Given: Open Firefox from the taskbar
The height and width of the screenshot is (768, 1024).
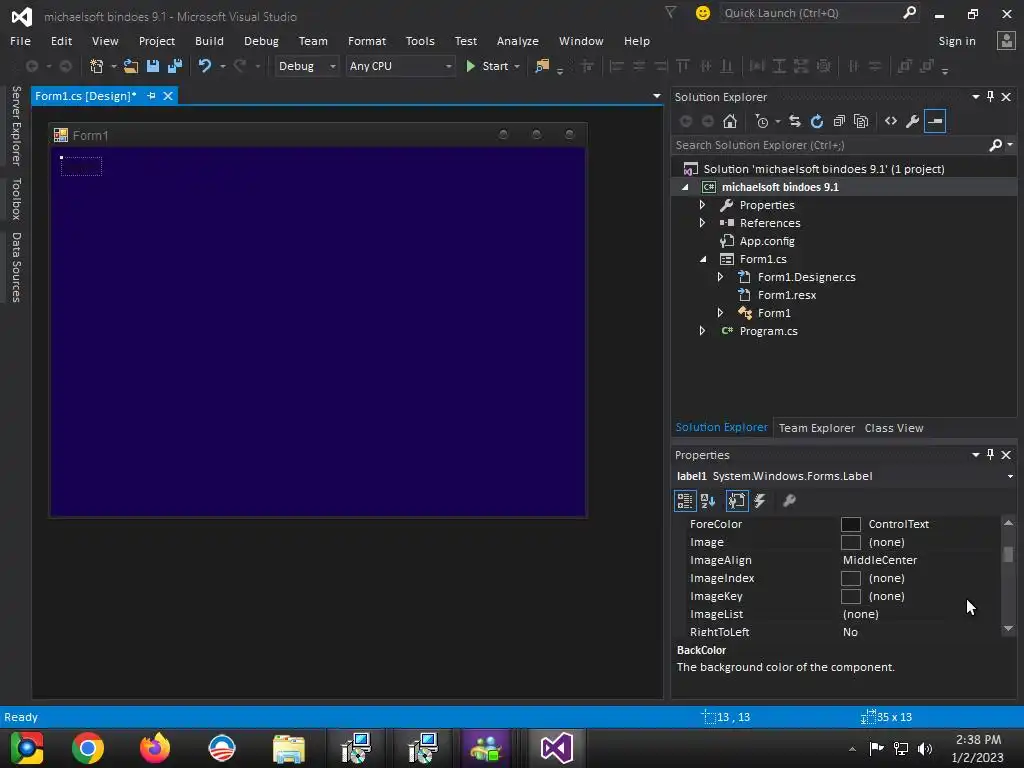Looking at the screenshot, I should (155, 748).
